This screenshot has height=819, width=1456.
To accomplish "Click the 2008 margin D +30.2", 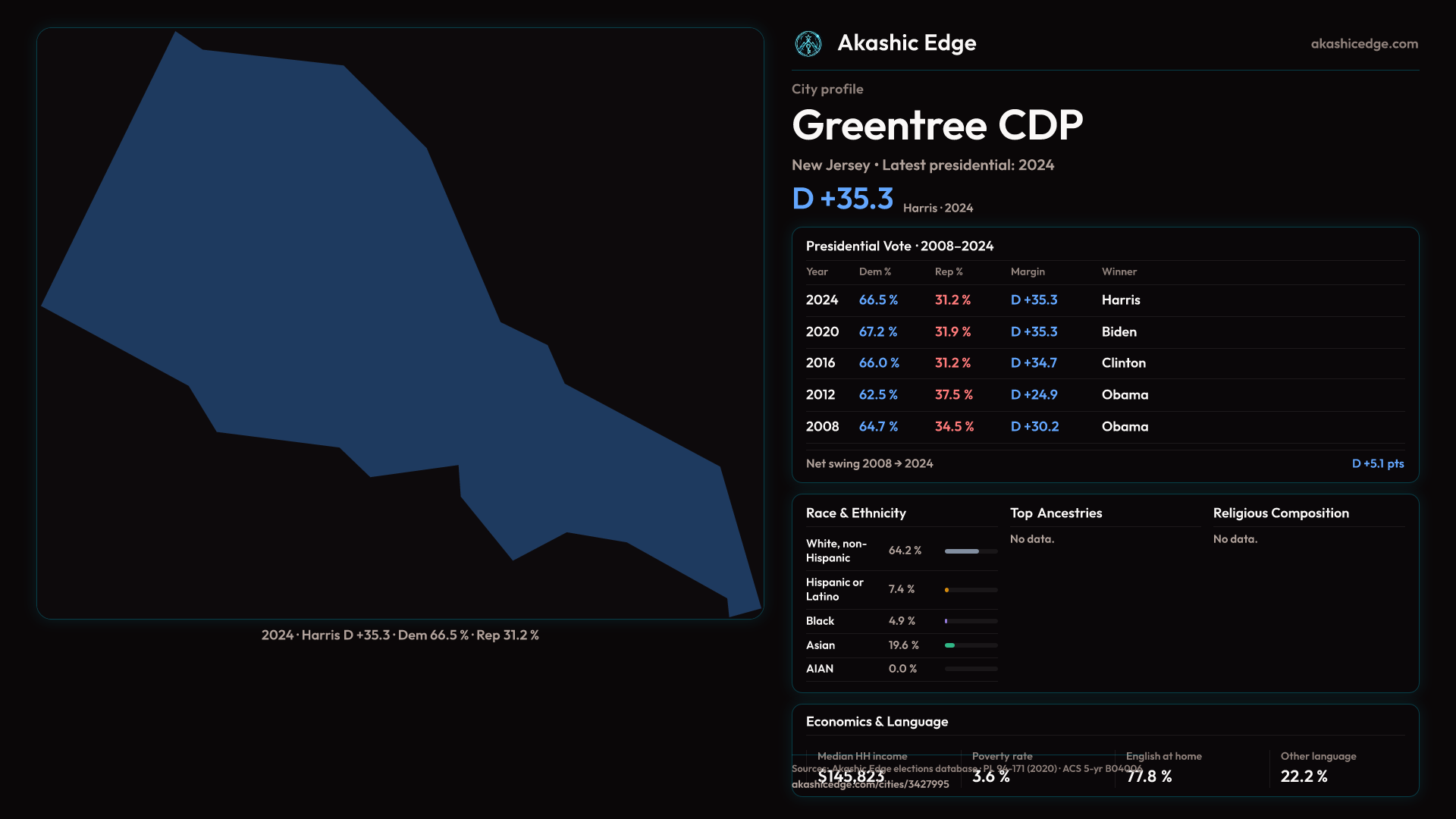I will click(x=1034, y=427).
